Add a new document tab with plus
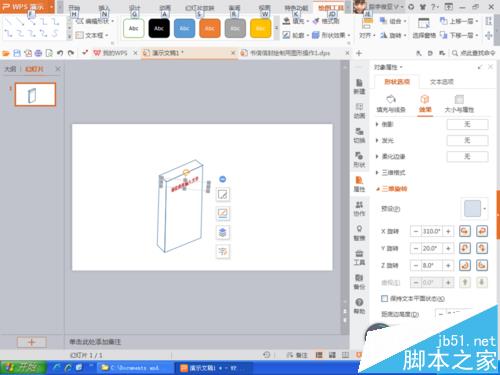 pos(359,53)
